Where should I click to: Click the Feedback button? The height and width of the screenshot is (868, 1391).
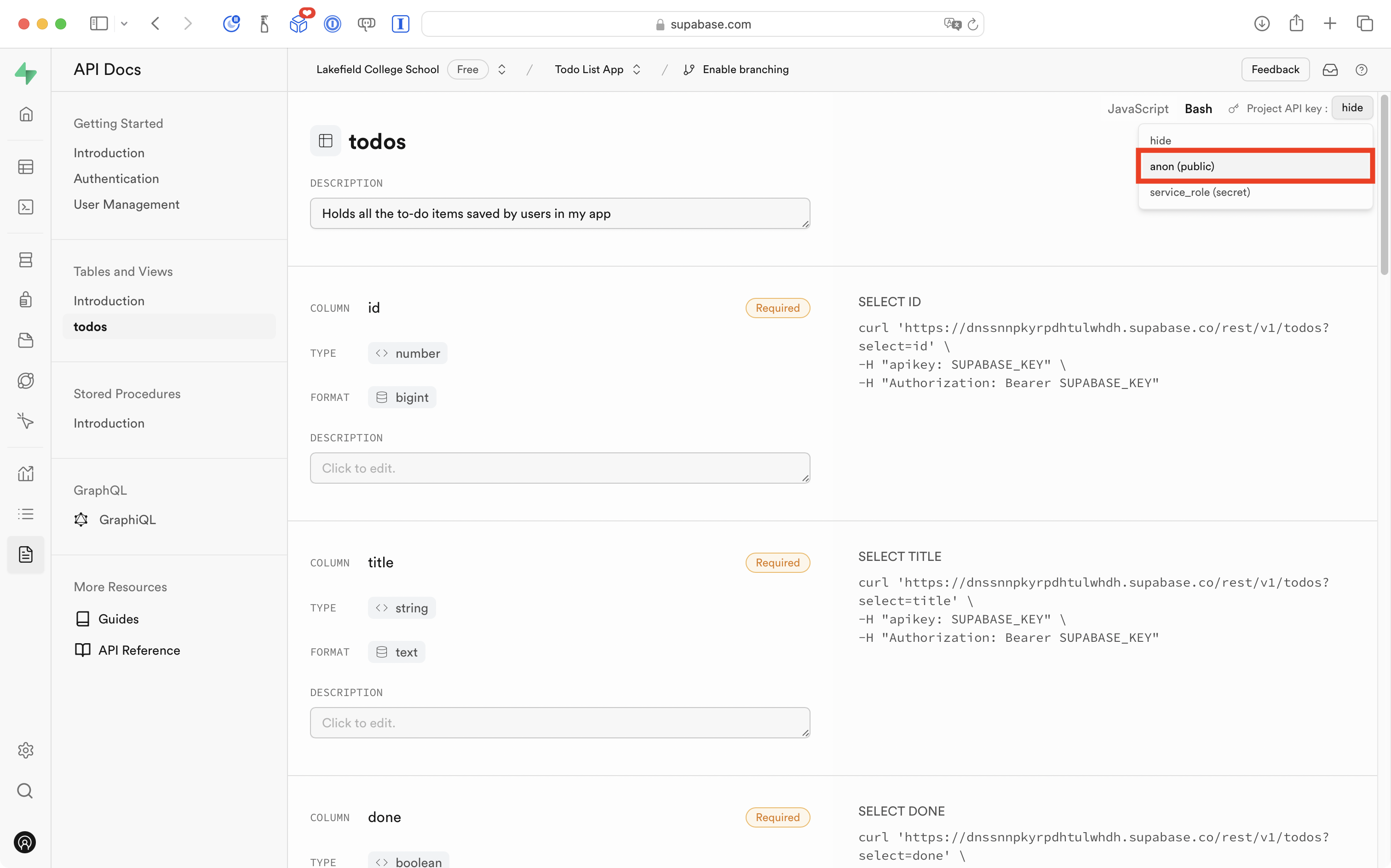tap(1275, 69)
